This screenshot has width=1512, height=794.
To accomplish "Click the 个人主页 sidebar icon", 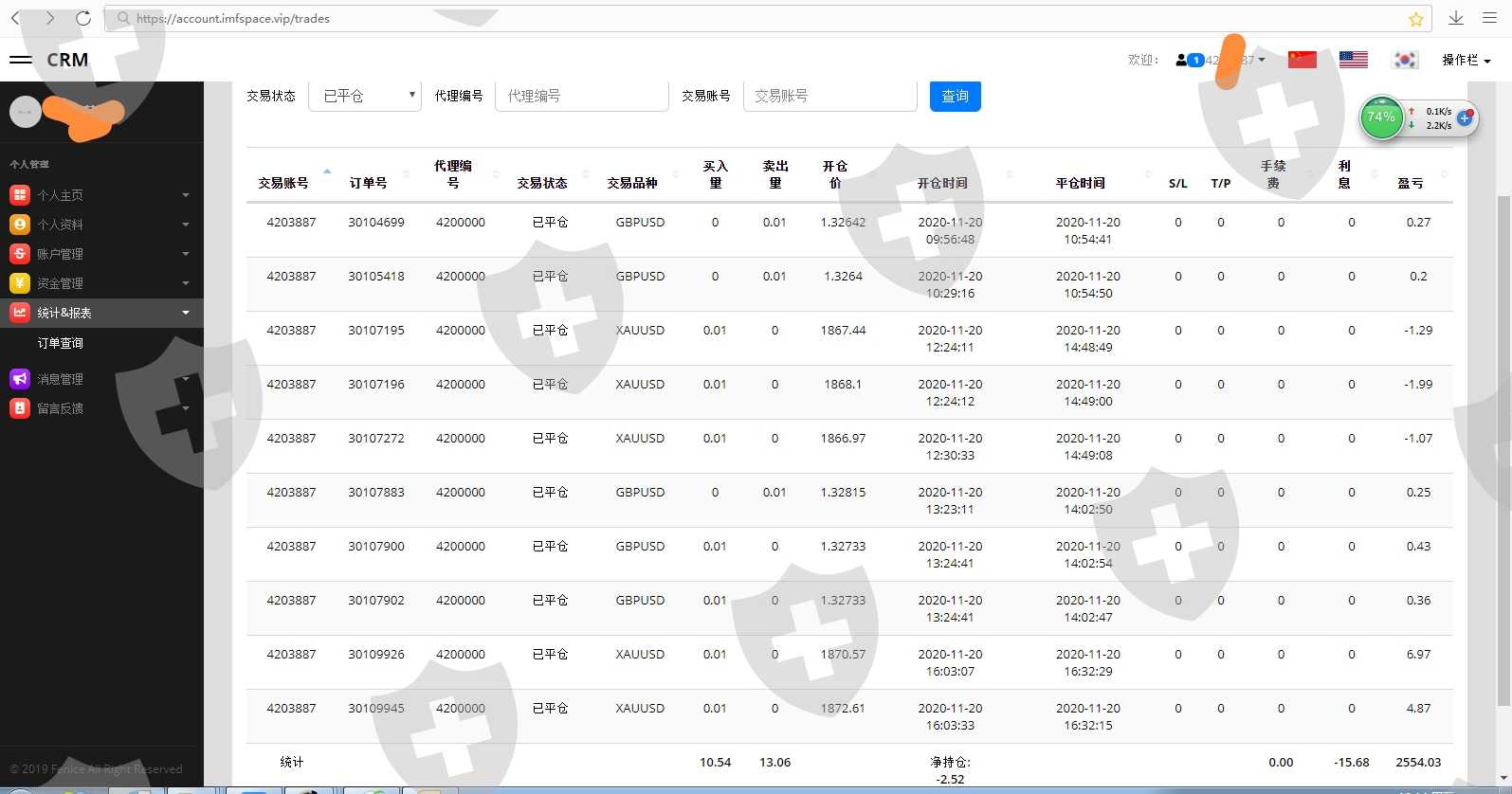I will tap(19, 195).
